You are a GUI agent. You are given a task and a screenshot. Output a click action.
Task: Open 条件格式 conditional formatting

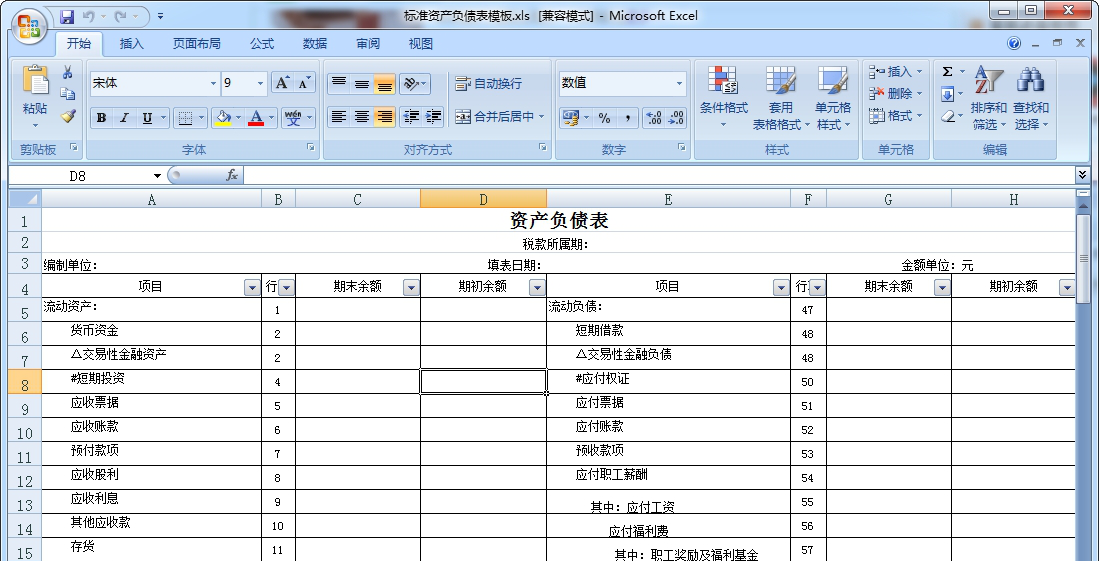[x=723, y=98]
